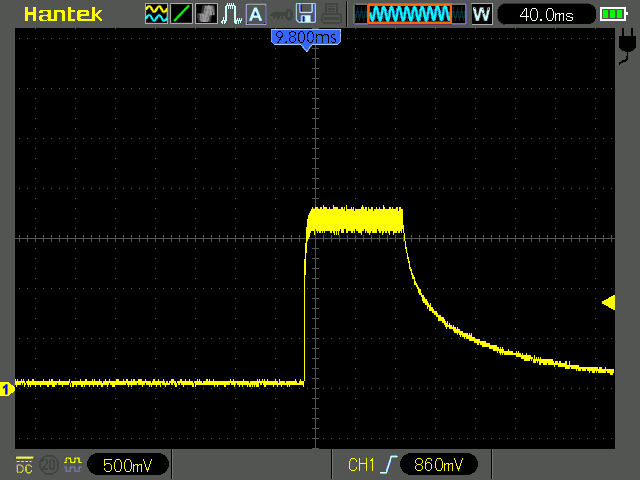Screen dimensions: 640x480
Task: Click the yellow trigger level arrow
Action: click(609, 303)
